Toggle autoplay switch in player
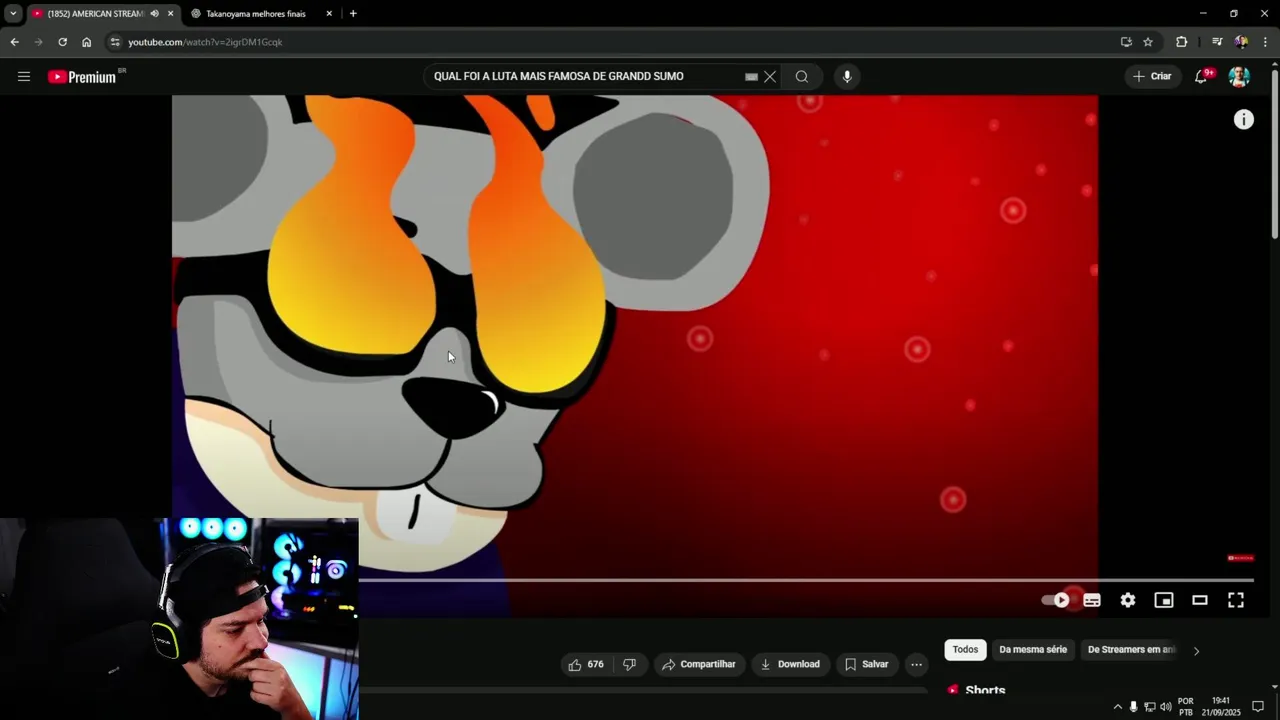1280x720 pixels. click(x=1055, y=600)
